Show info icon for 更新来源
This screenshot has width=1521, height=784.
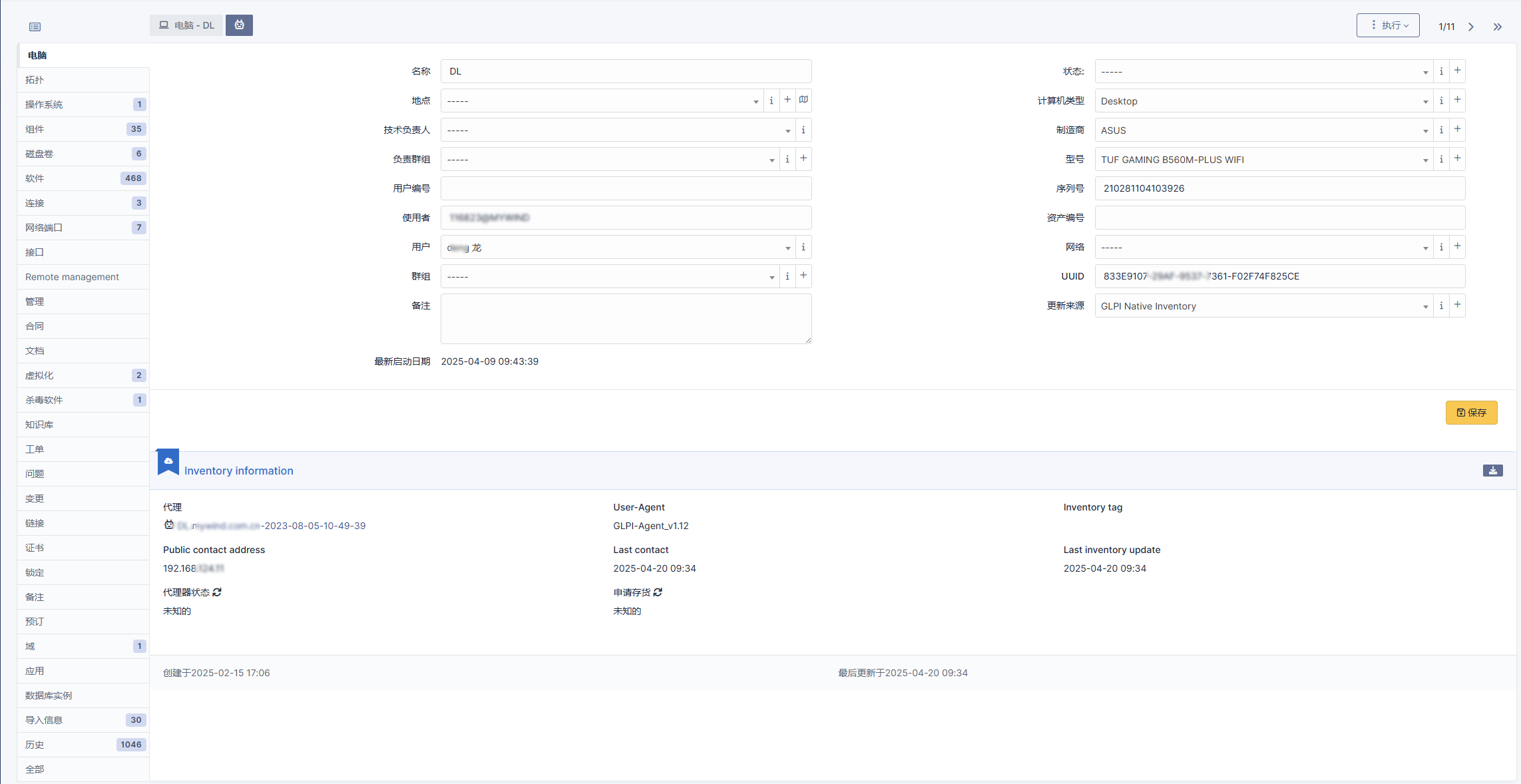tap(1442, 305)
